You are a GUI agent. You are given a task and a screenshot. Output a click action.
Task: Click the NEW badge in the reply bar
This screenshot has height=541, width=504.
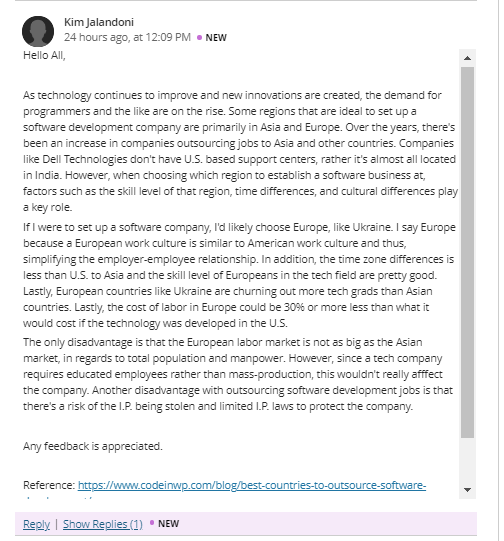168,523
